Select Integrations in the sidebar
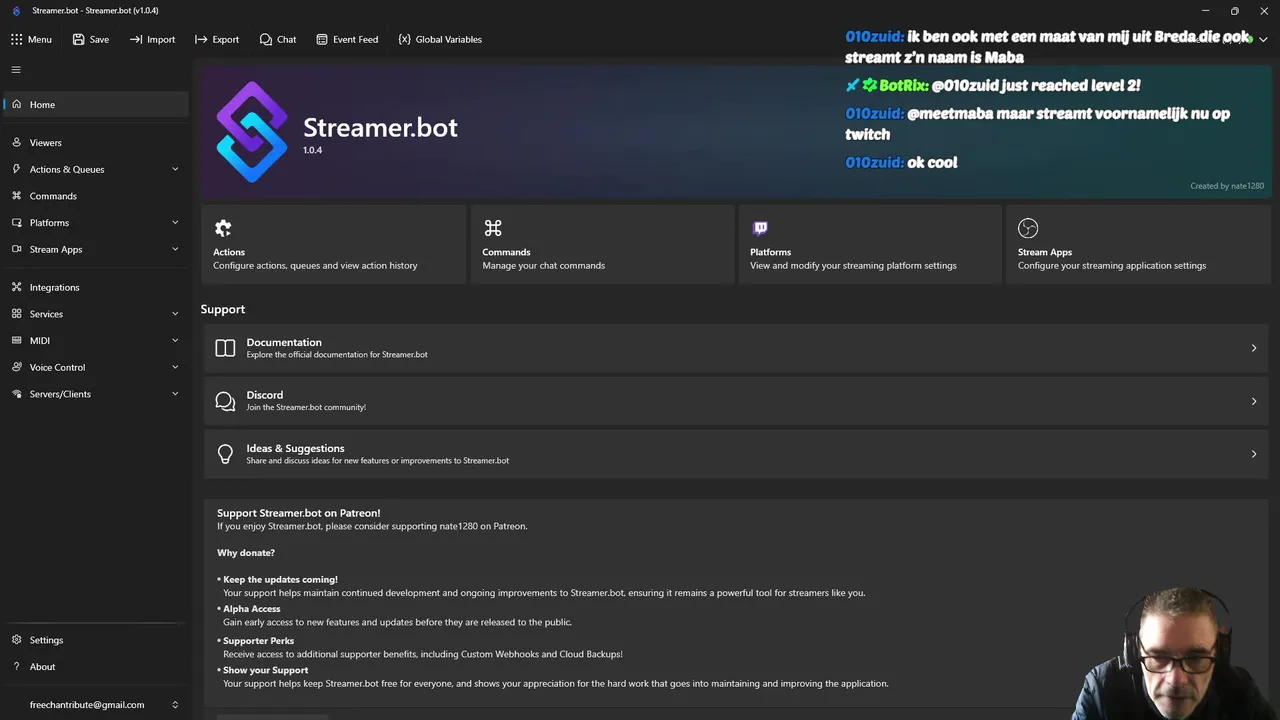The image size is (1280, 720). pos(95,287)
